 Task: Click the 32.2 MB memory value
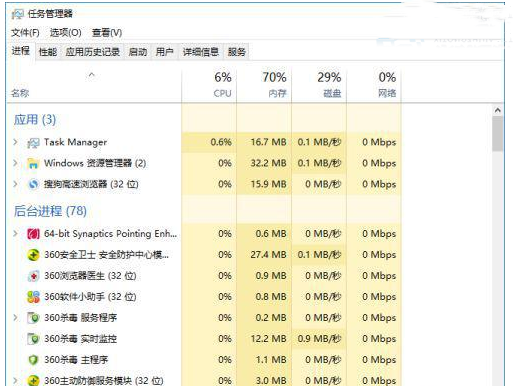pos(268,163)
